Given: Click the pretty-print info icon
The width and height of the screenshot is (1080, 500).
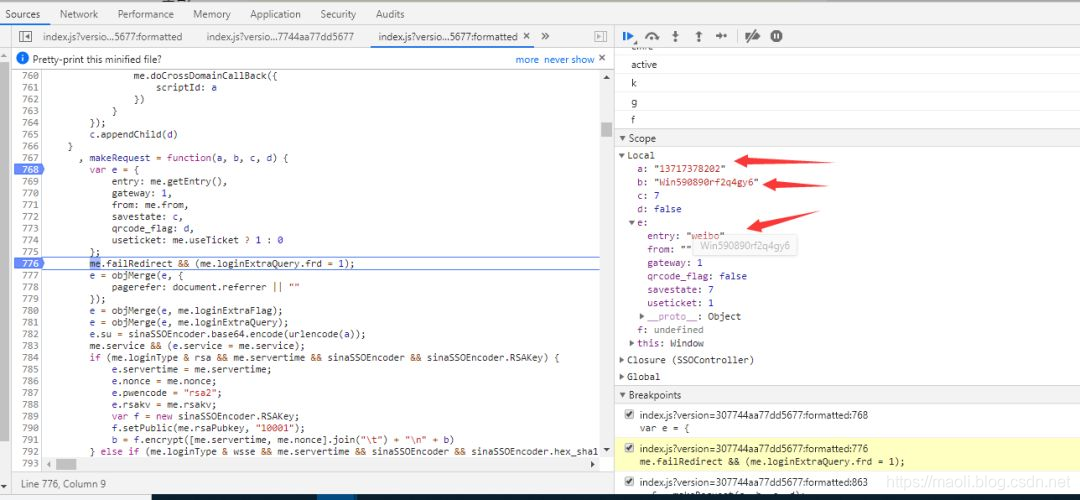Looking at the screenshot, I should tap(23, 59).
